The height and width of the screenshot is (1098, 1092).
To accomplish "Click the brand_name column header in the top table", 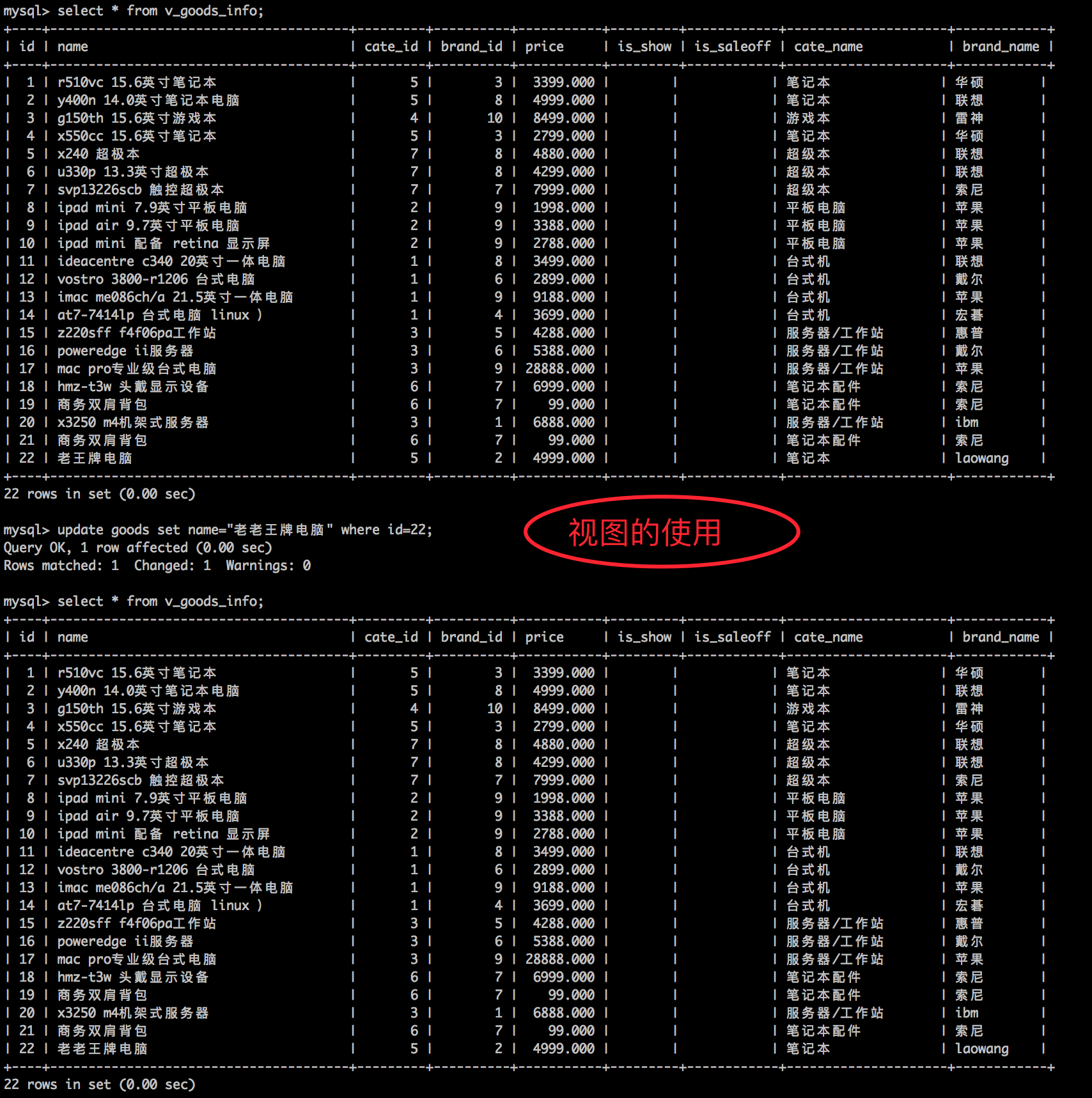I will click(1001, 47).
